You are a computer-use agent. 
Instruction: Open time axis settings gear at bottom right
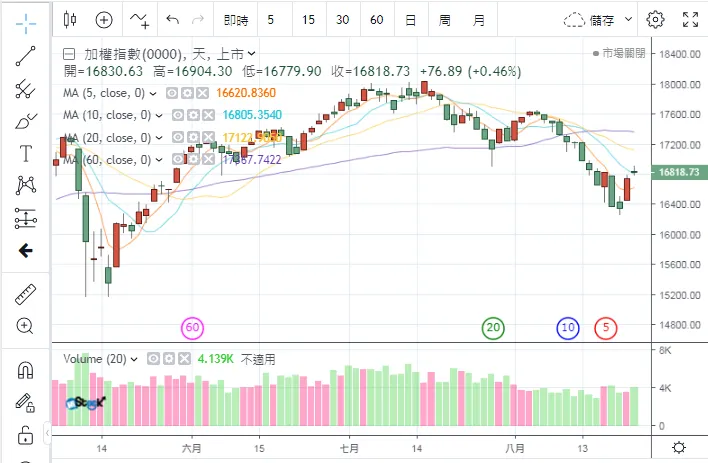[679, 447]
